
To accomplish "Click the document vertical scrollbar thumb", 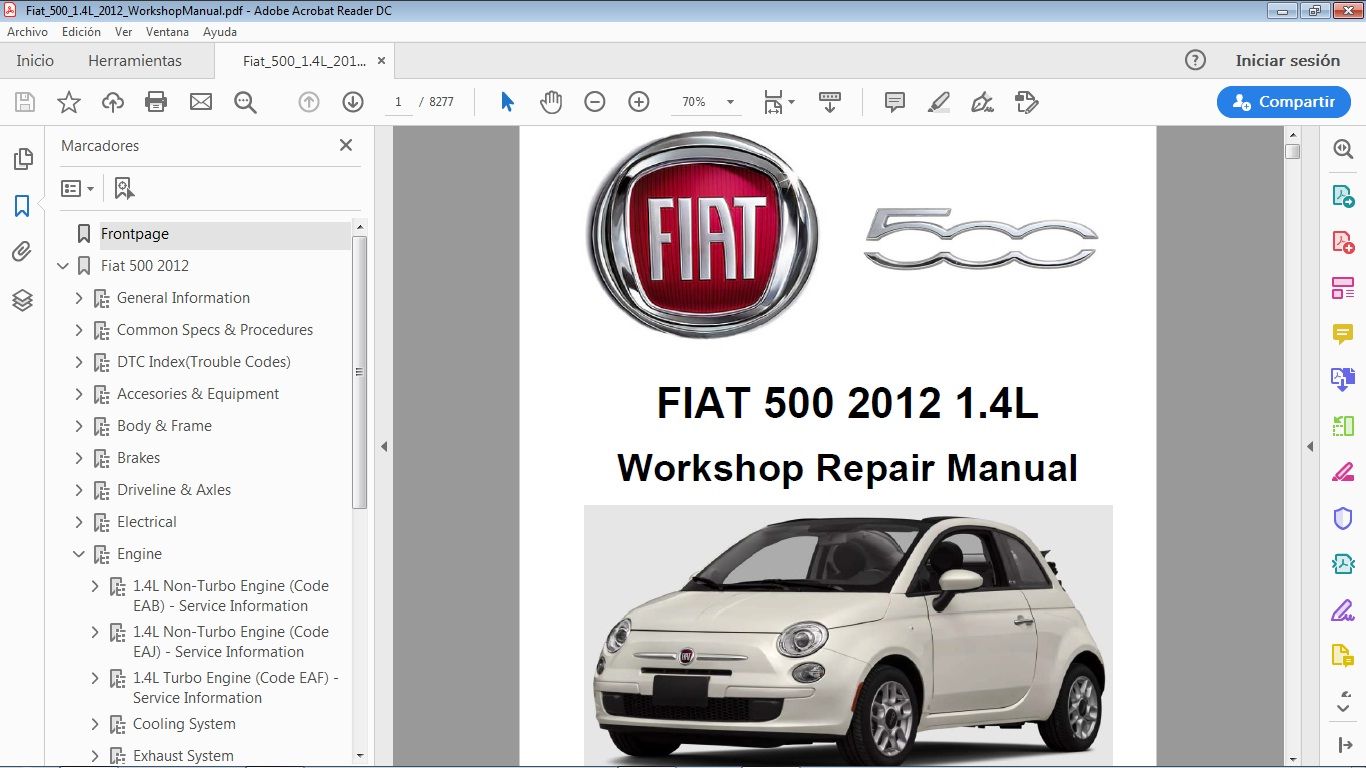I will click(x=1292, y=152).
